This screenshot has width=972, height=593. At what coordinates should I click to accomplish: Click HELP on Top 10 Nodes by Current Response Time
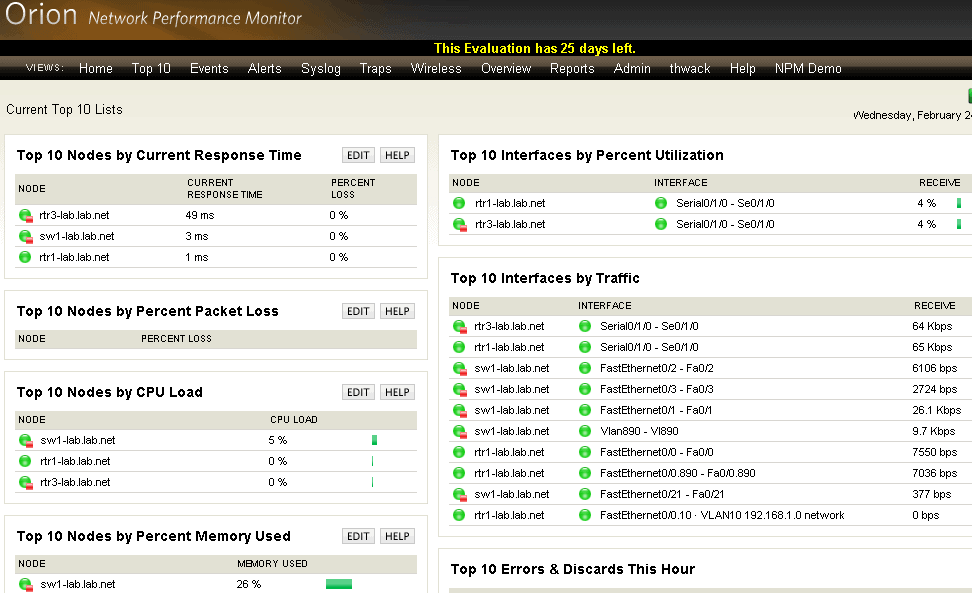click(x=397, y=155)
